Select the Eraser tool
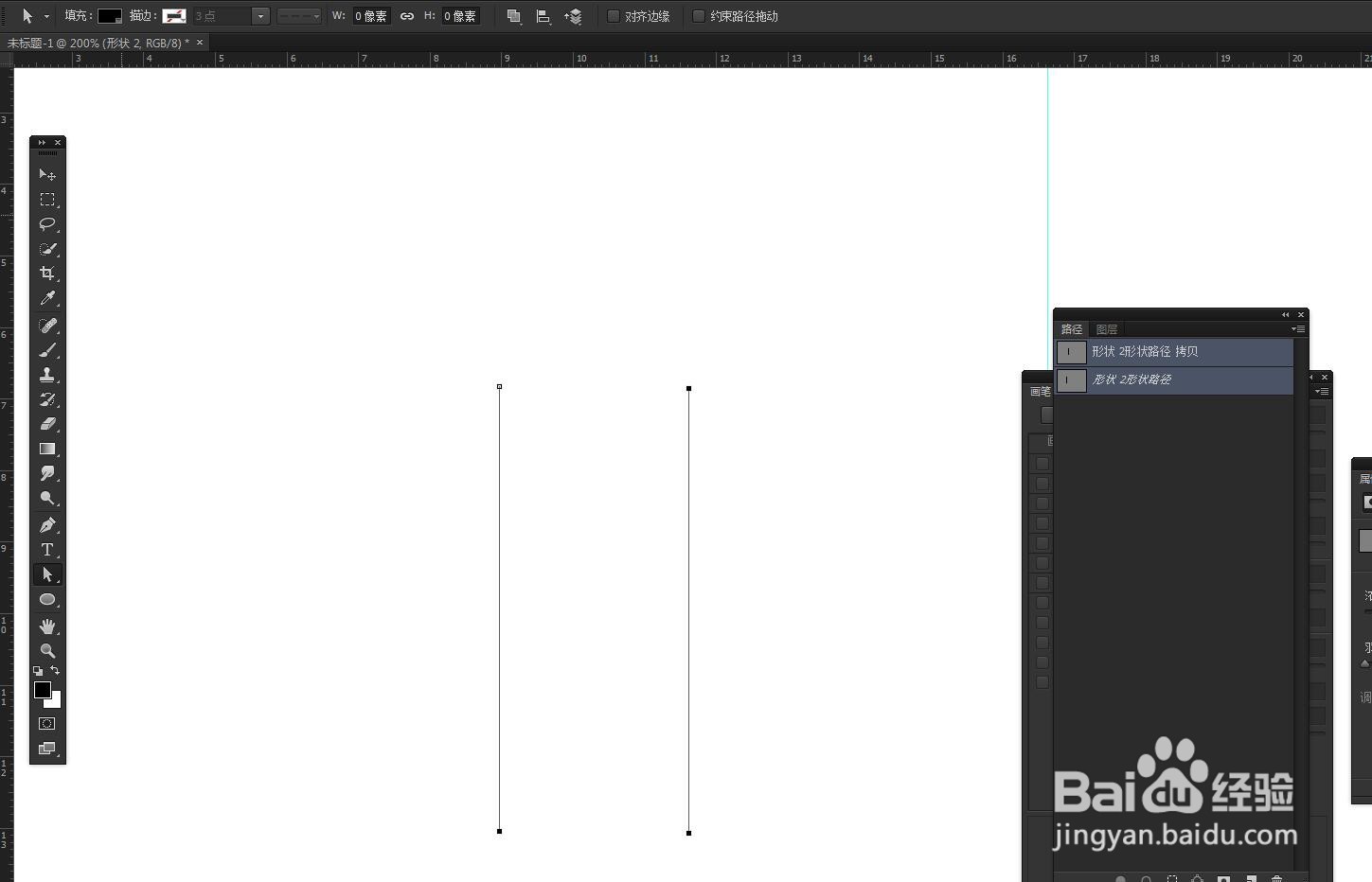 pyautogui.click(x=47, y=424)
